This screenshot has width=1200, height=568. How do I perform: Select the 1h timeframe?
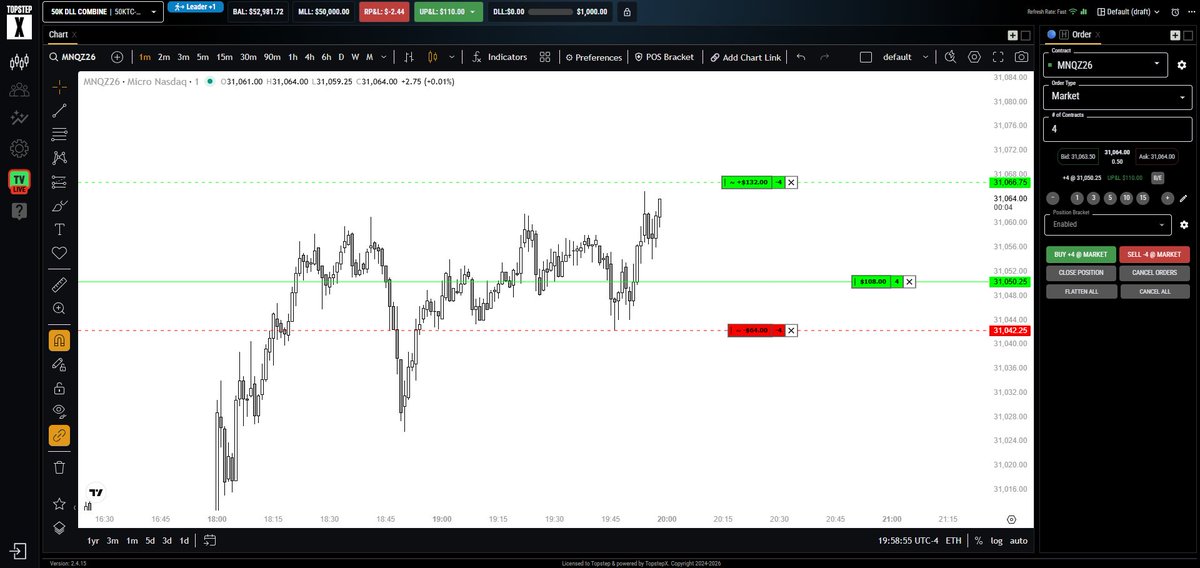(292, 57)
